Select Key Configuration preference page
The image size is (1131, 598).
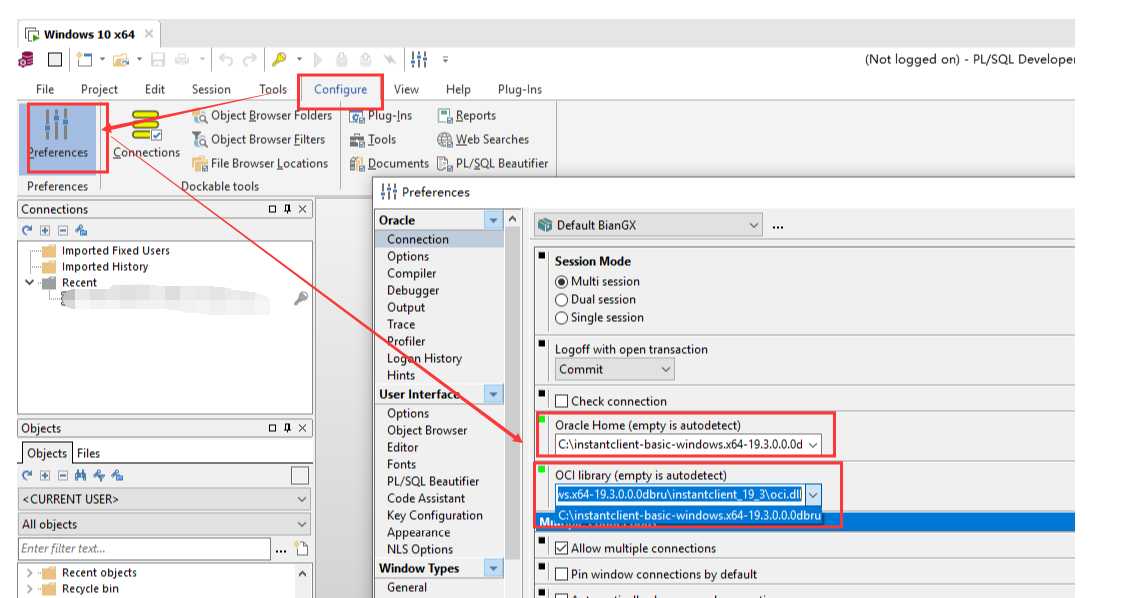[434, 516]
